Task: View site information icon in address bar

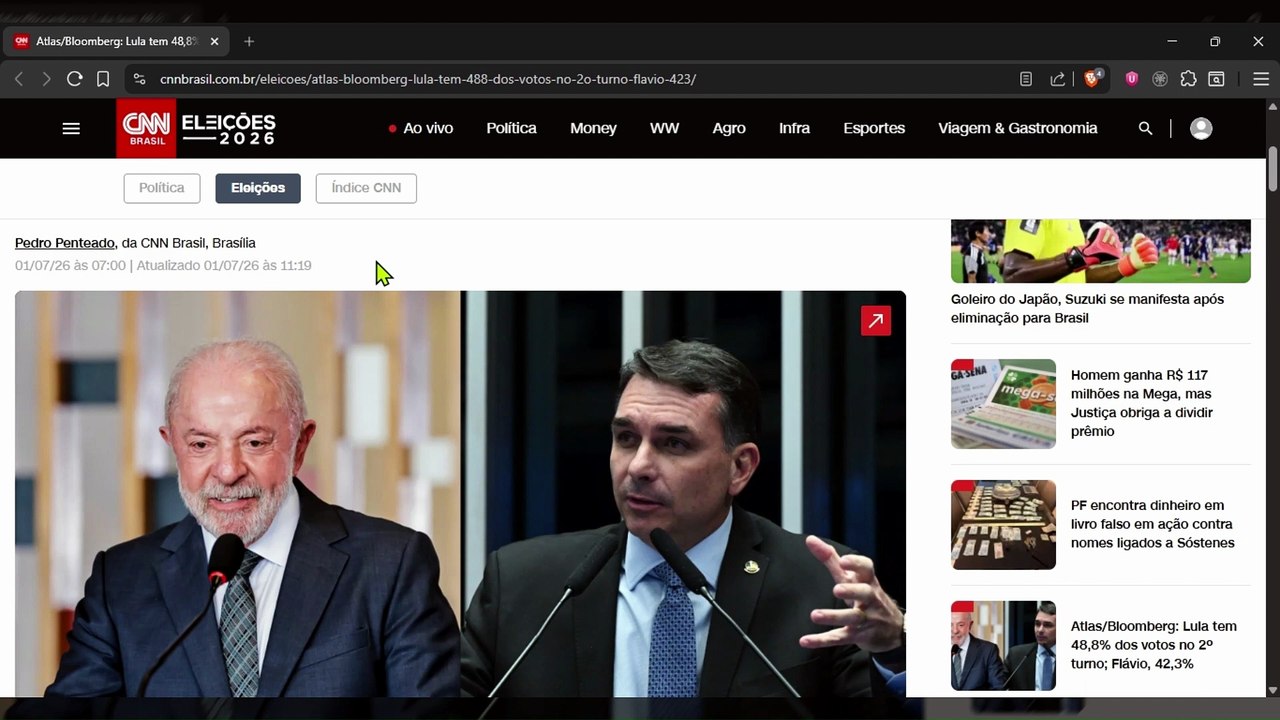Action: 139,79
